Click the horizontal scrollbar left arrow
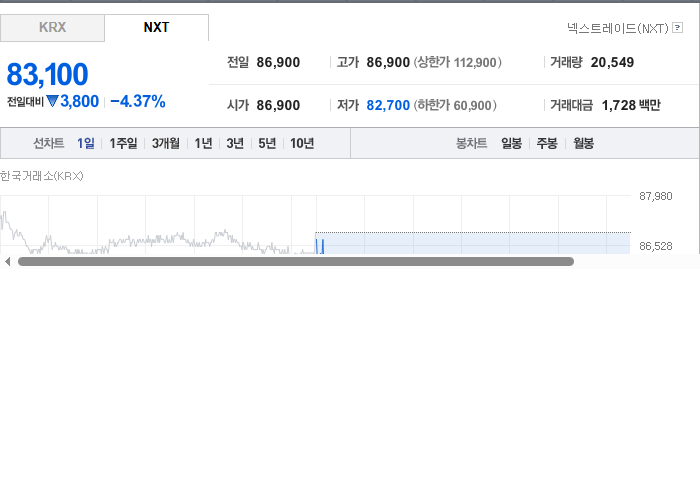700x490 pixels. pos(7,262)
